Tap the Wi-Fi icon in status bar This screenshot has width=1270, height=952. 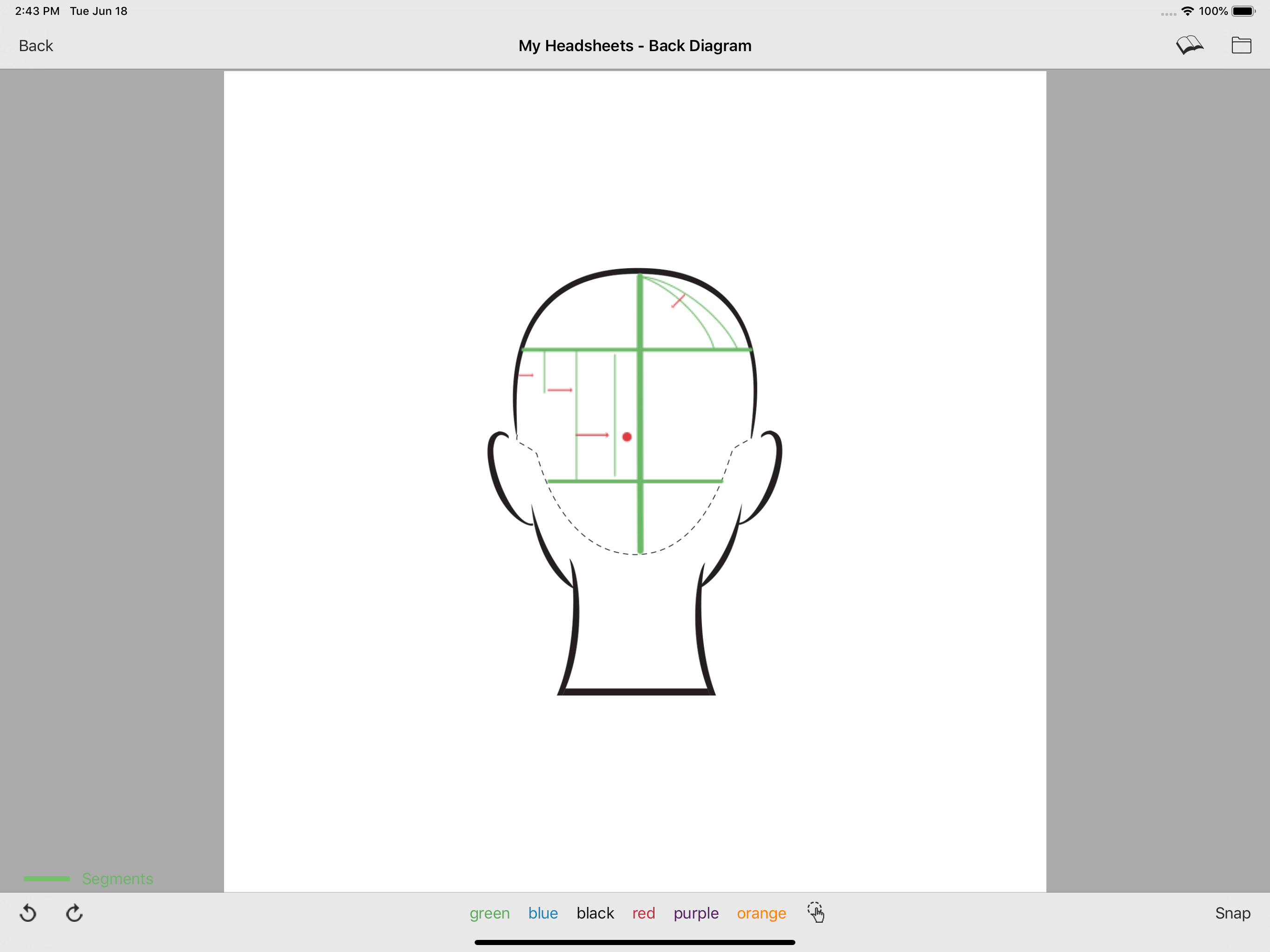[x=1187, y=12]
